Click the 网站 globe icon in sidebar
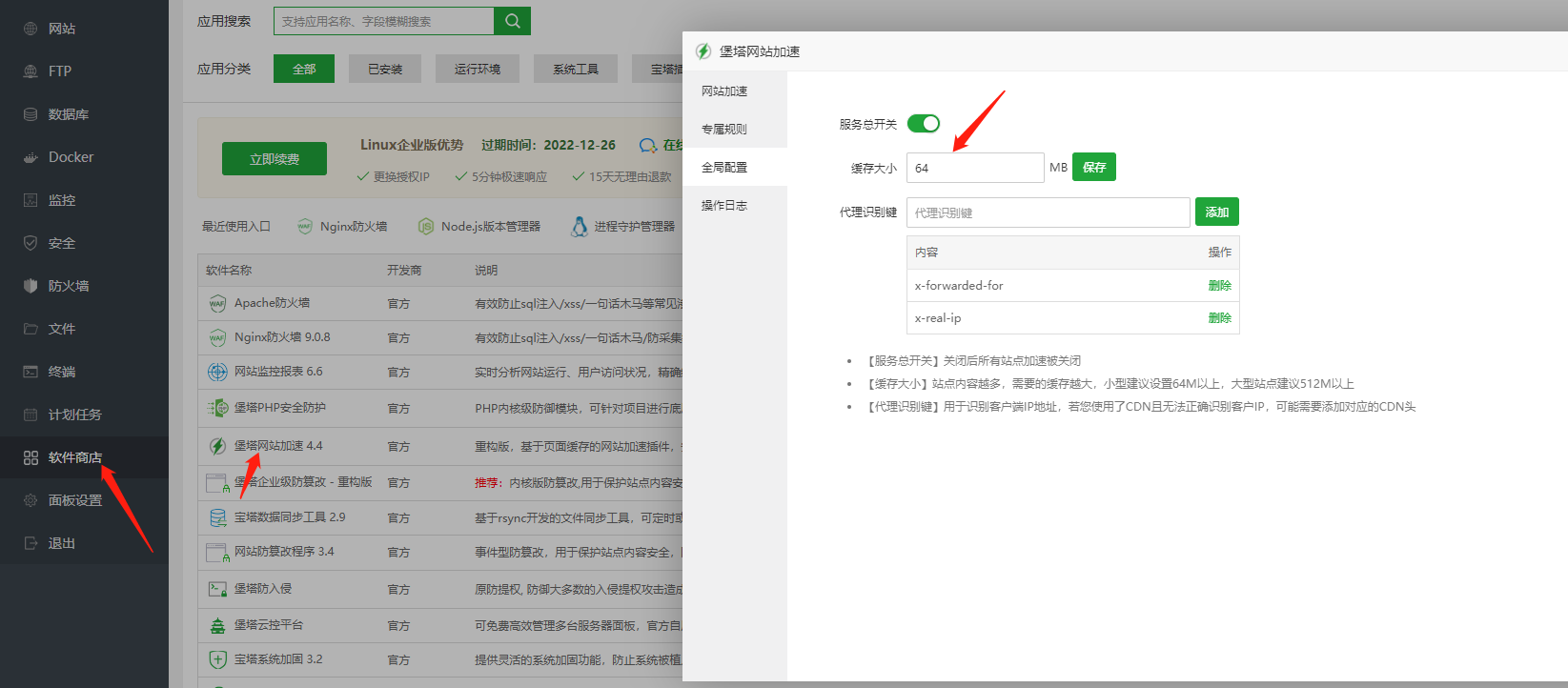The image size is (1568, 688). (31, 29)
